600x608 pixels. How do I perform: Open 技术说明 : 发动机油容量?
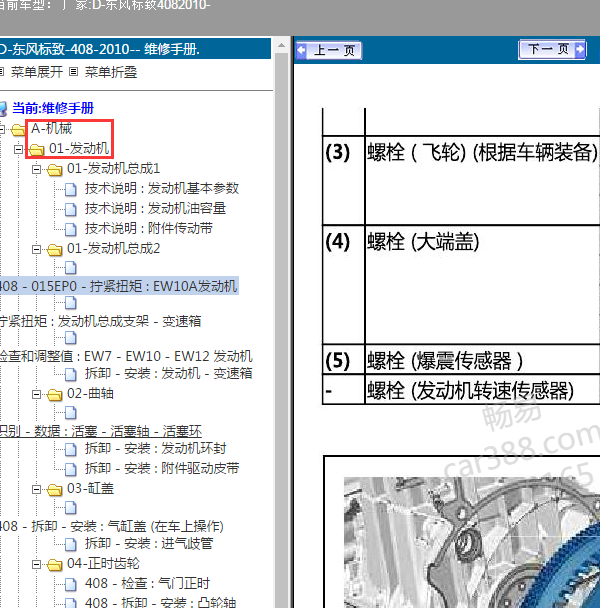[155, 208]
